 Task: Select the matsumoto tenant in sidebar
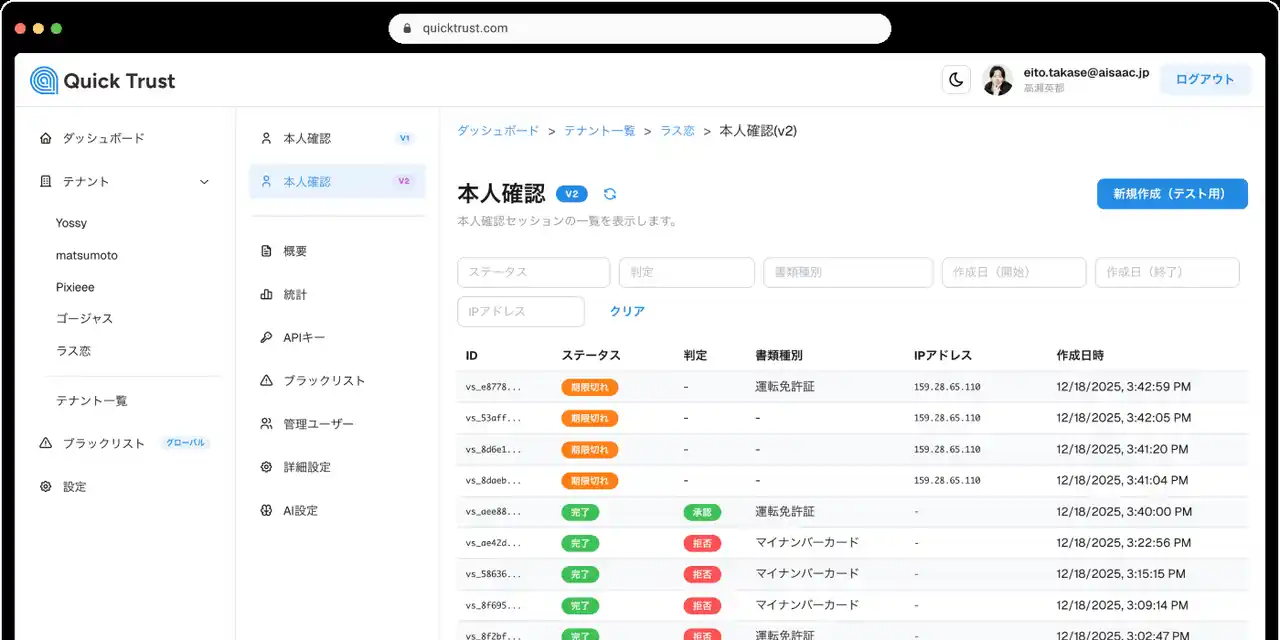[87, 255]
